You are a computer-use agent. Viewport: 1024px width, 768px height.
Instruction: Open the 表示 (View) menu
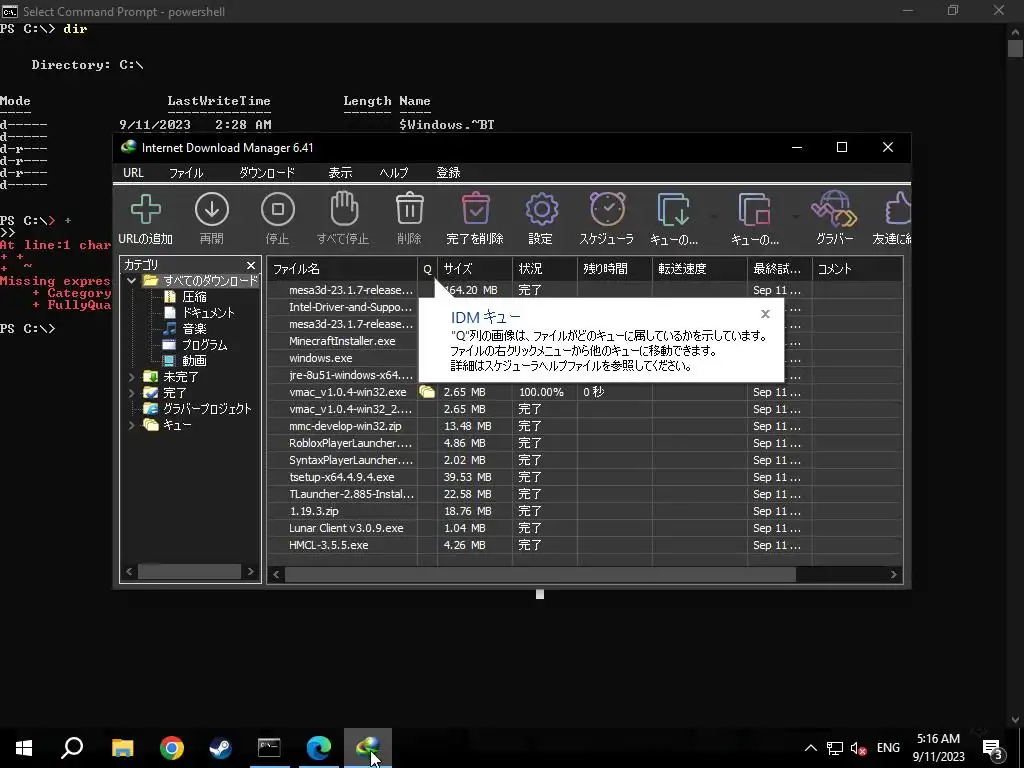click(340, 172)
